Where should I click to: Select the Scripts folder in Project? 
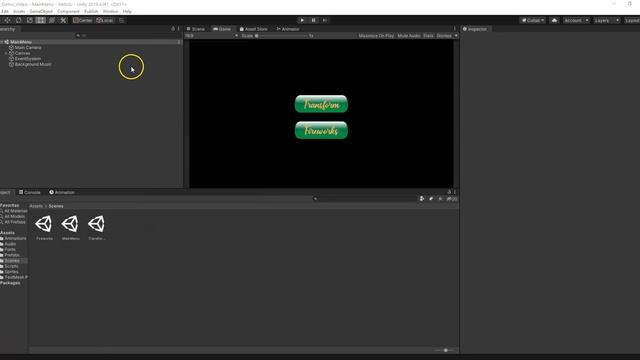10,266
